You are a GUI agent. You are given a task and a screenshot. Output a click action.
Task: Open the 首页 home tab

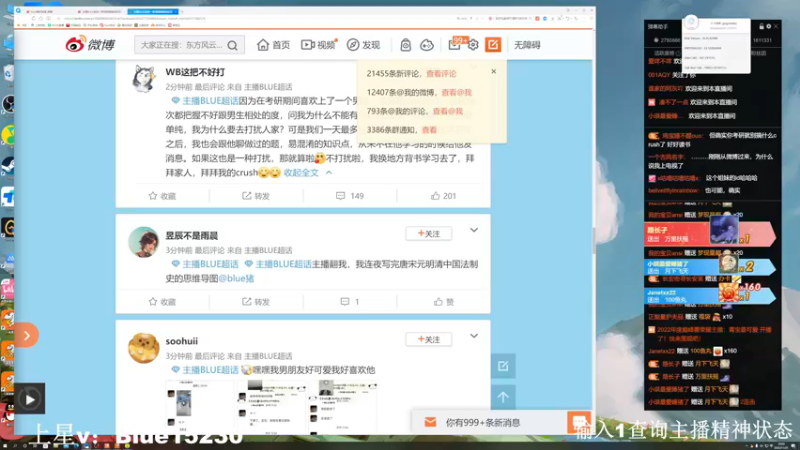[x=273, y=45]
